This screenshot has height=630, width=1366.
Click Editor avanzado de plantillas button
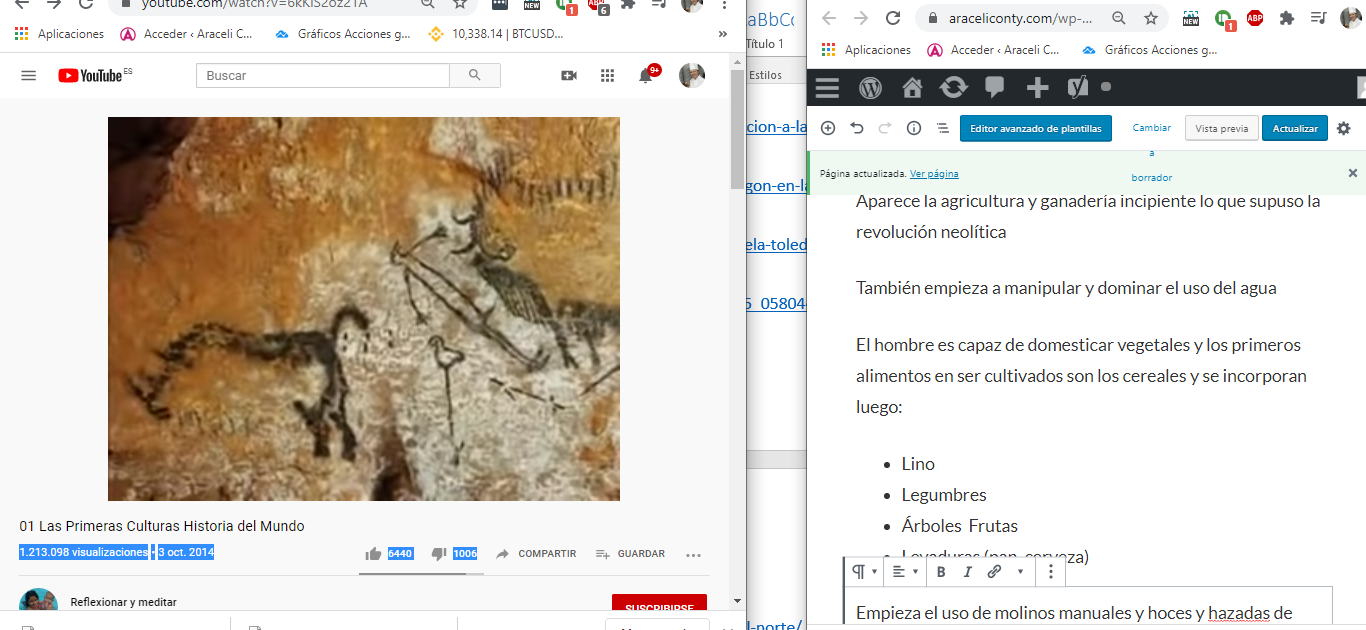pos(1036,128)
